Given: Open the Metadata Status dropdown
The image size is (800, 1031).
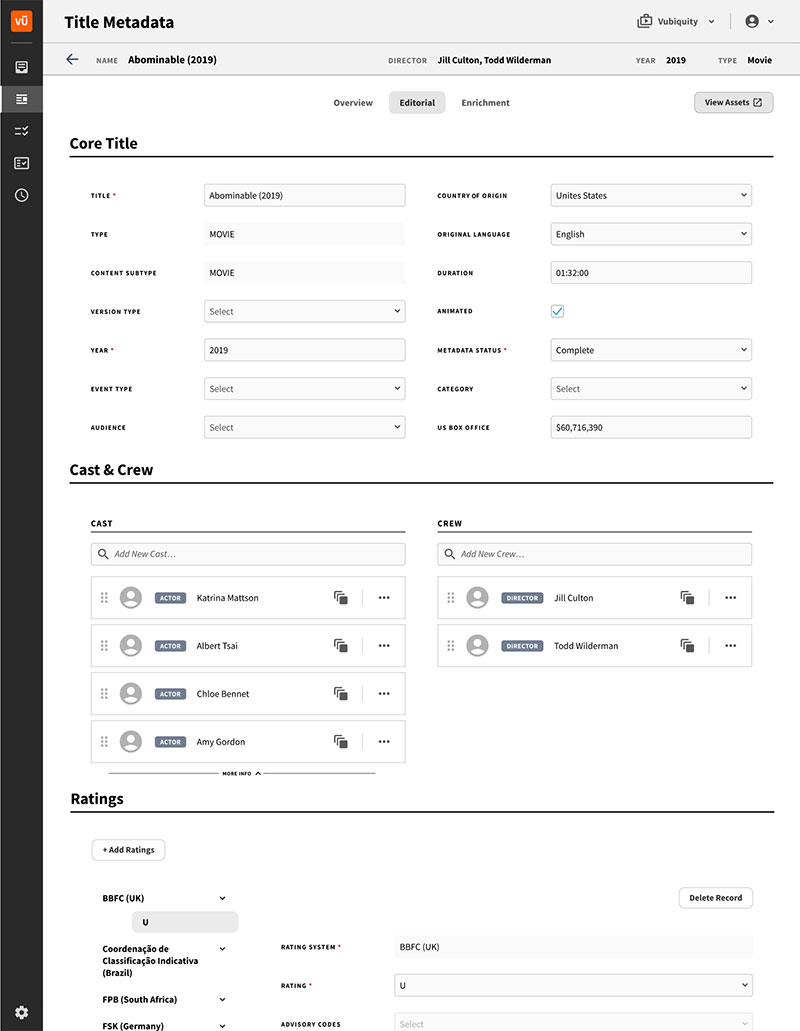Looking at the screenshot, I should (651, 350).
